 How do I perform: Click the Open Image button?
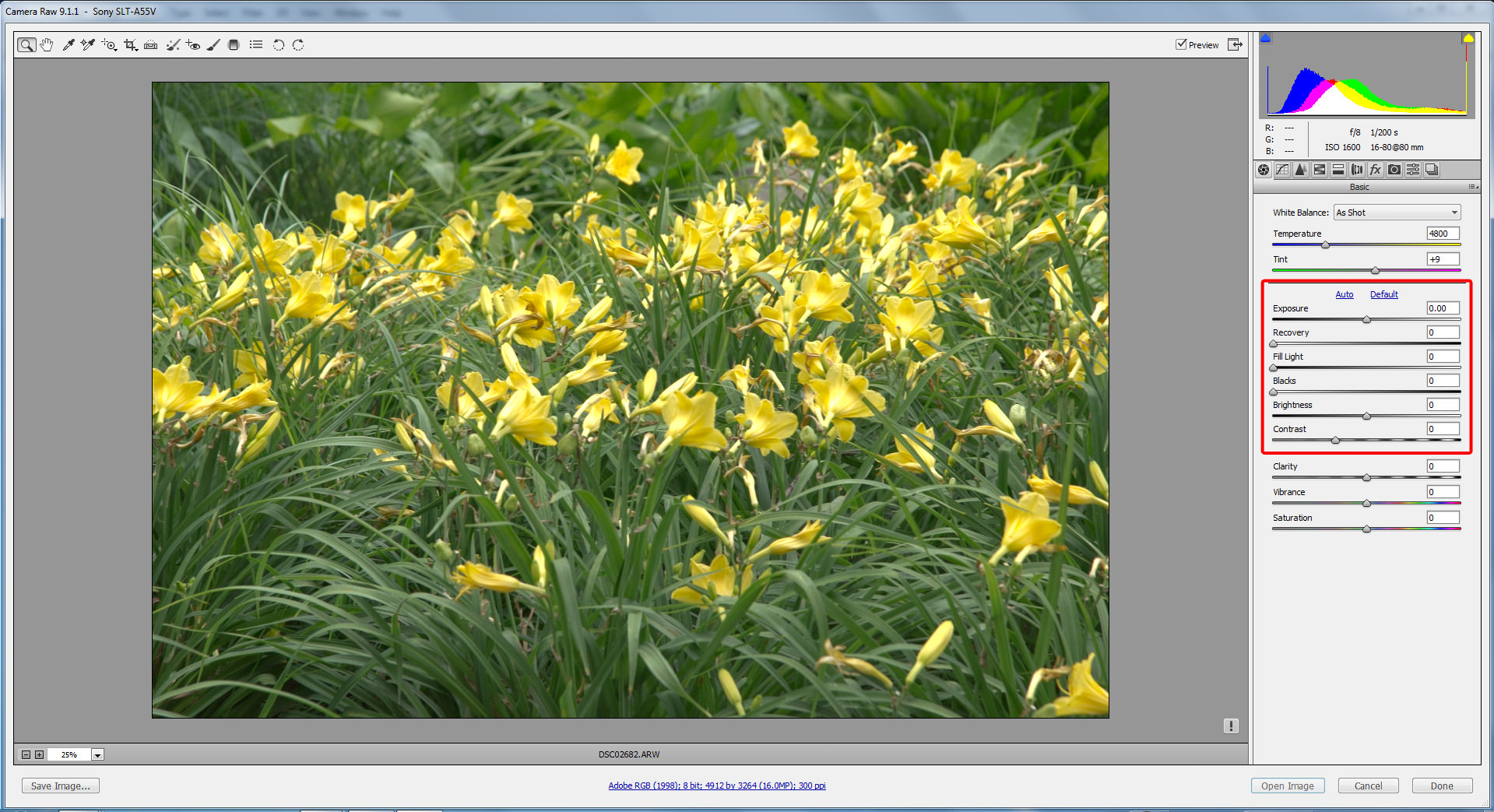point(1288,786)
